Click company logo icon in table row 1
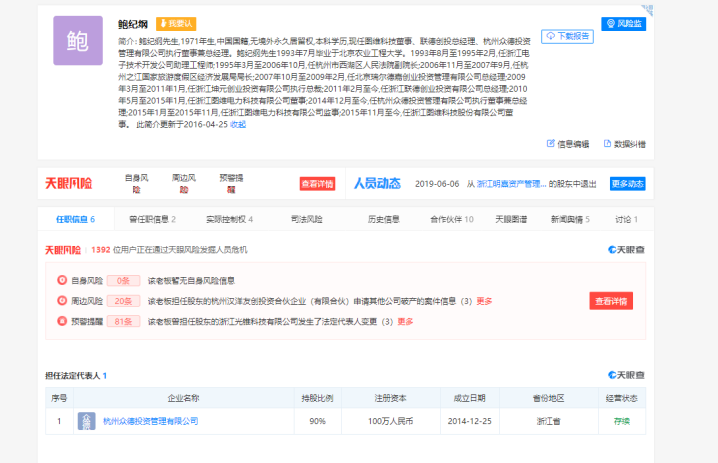This screenshot has width=718, height=463. [87, 421]
